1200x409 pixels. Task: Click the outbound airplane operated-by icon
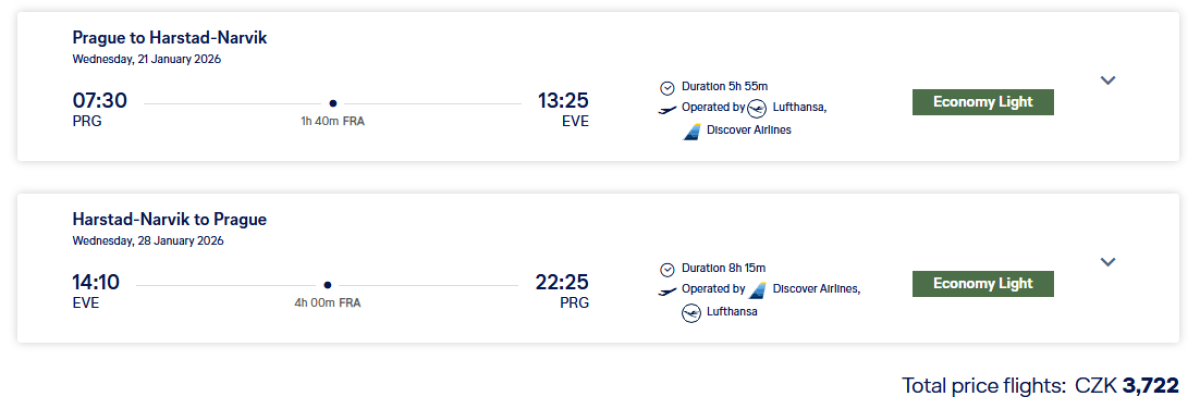(x=667, y=109)
